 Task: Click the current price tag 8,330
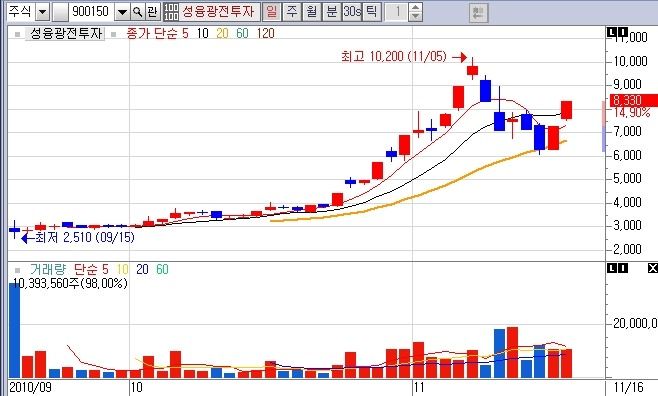634,100
